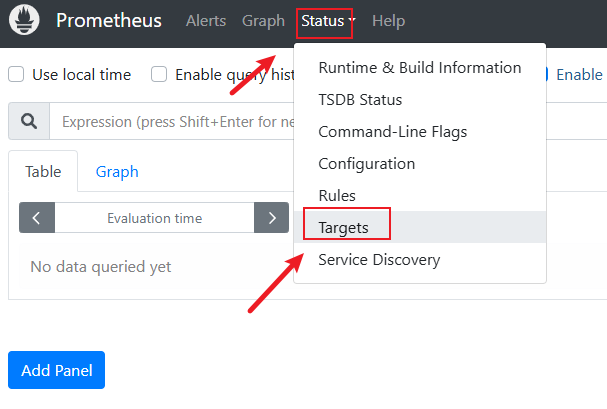Switch to the Graph panel tab
This screenshot has width=607, height=409.
(117, 171)
